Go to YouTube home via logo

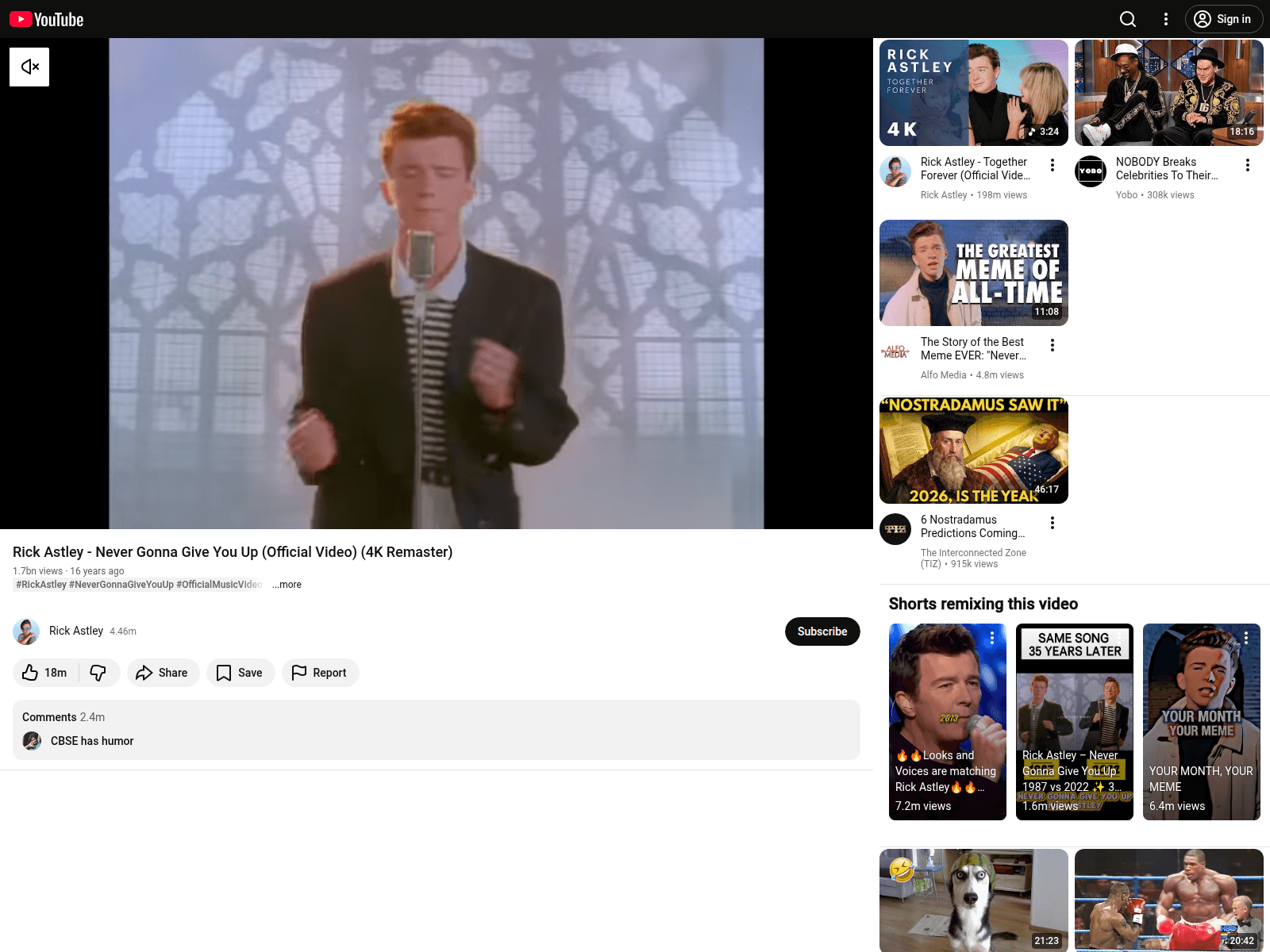pos(47,19)
